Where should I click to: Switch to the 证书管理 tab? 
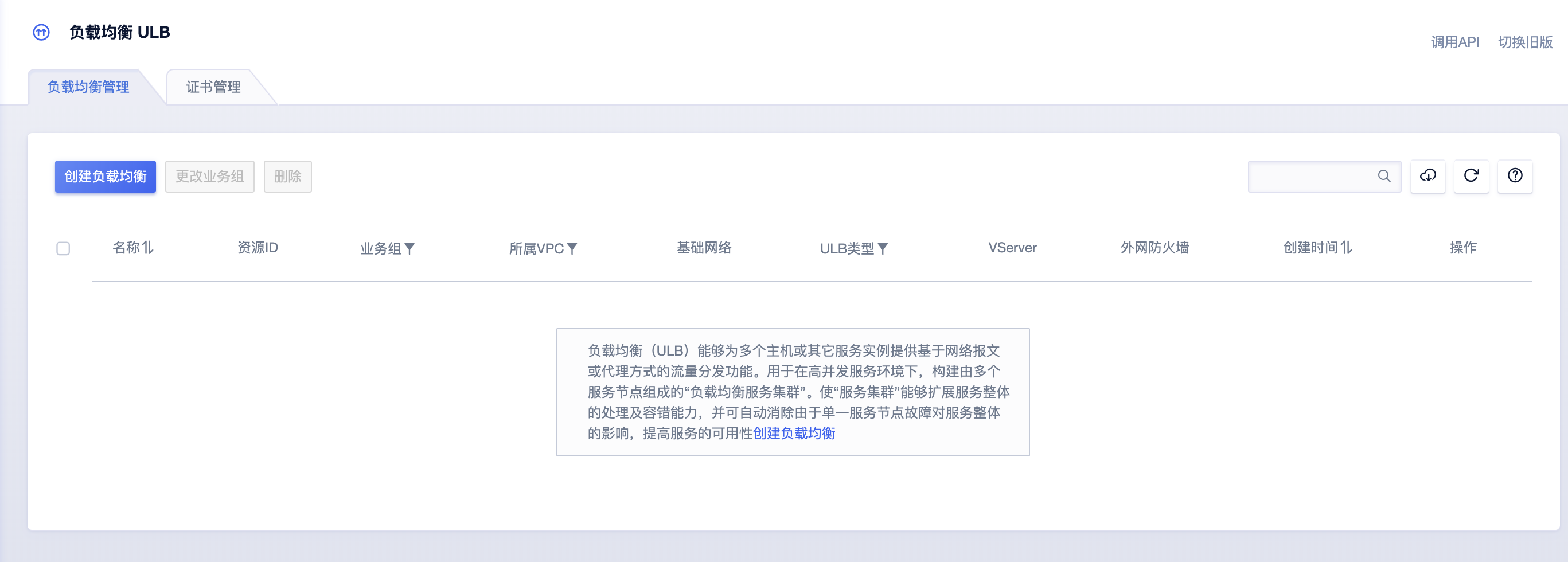tap(213, 87)
